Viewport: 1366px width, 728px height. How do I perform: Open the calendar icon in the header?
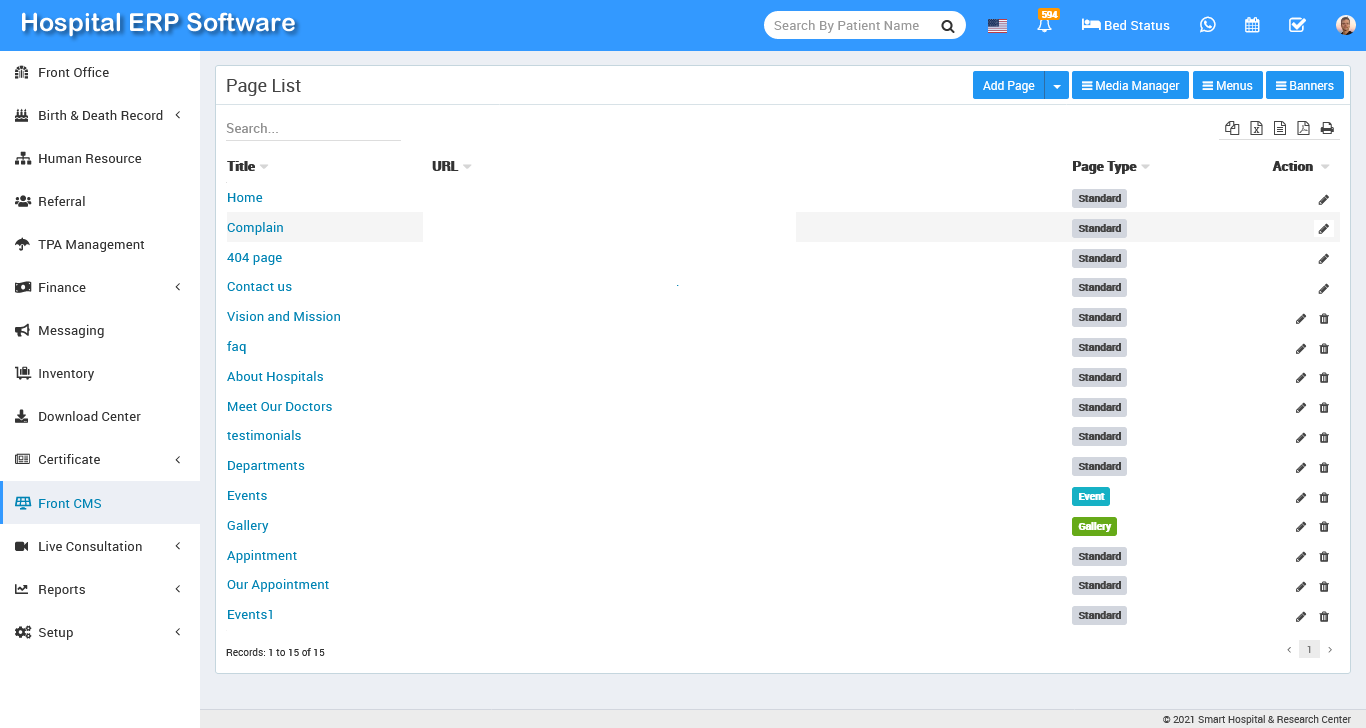coord(1252,25)
